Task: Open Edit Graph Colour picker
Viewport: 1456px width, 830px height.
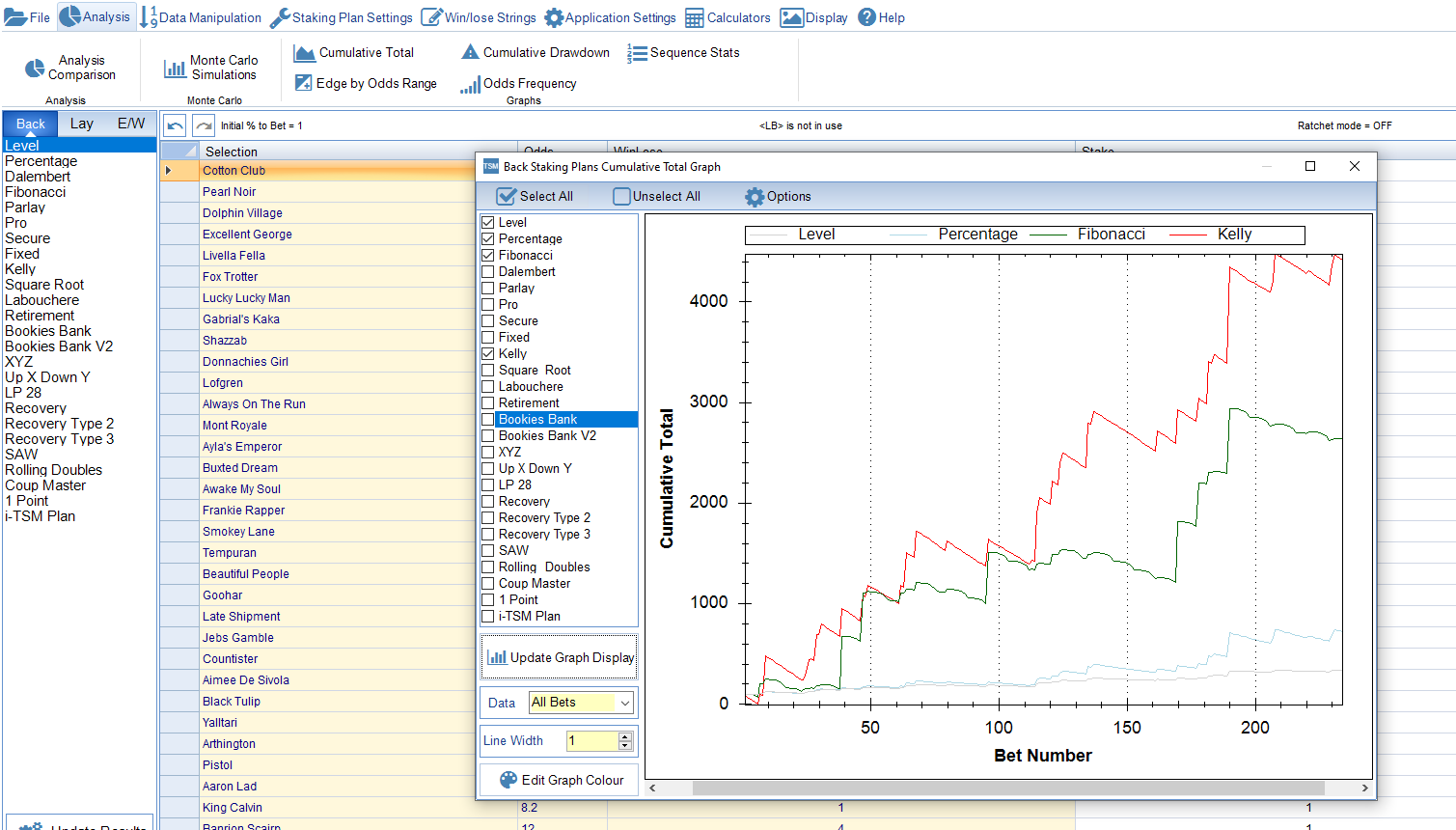Action: [560, 781]
